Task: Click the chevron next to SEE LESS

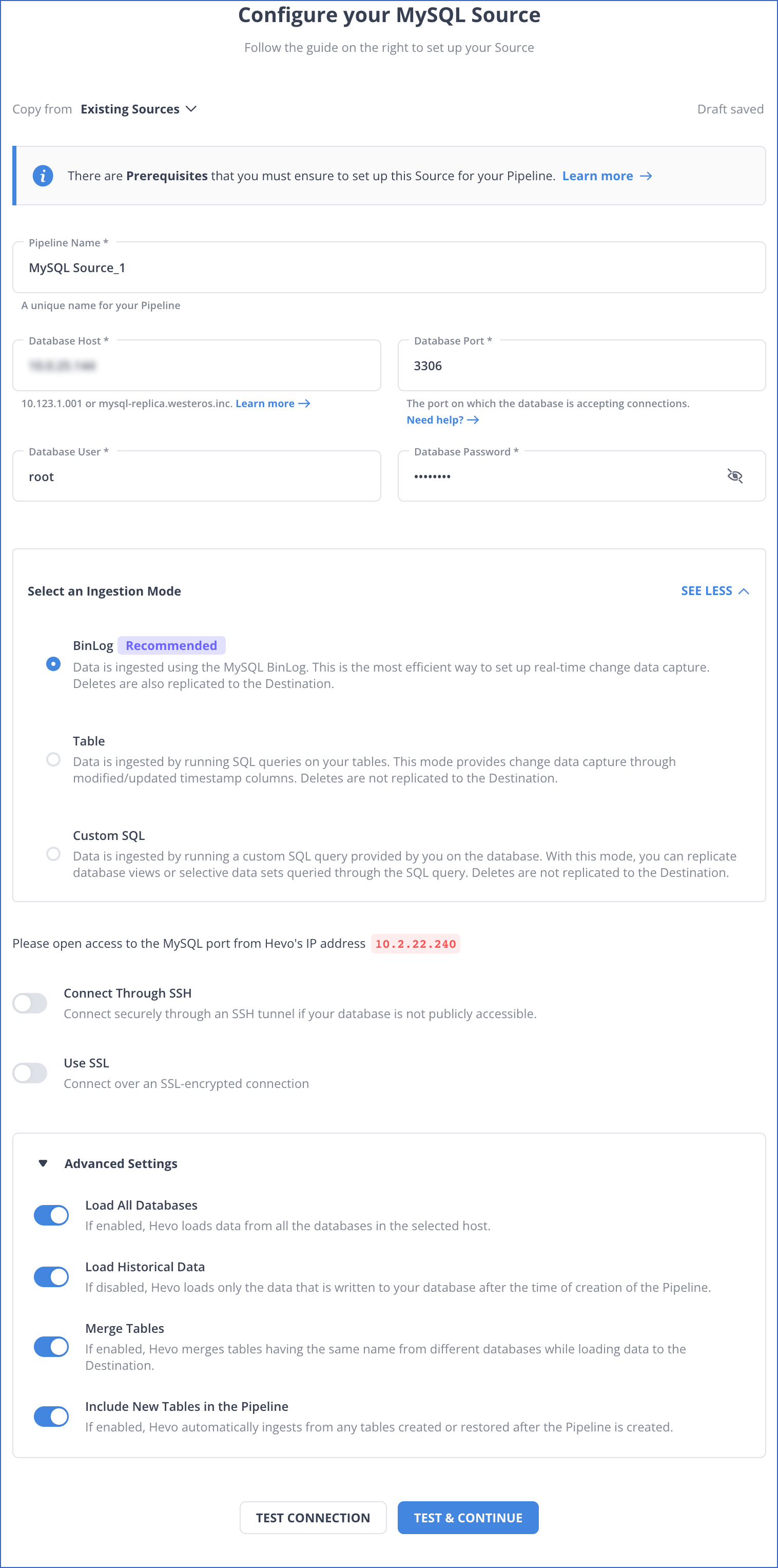Action: pos(743,591)
